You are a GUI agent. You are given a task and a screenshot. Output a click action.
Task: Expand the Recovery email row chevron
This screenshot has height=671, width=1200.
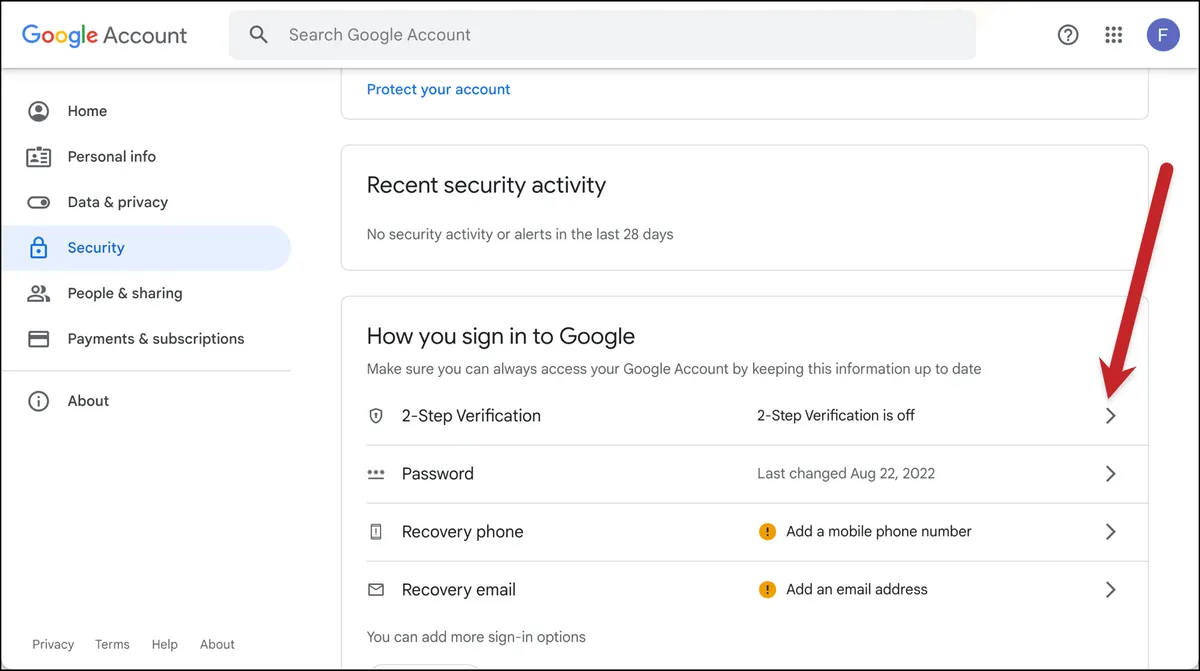1110,590
